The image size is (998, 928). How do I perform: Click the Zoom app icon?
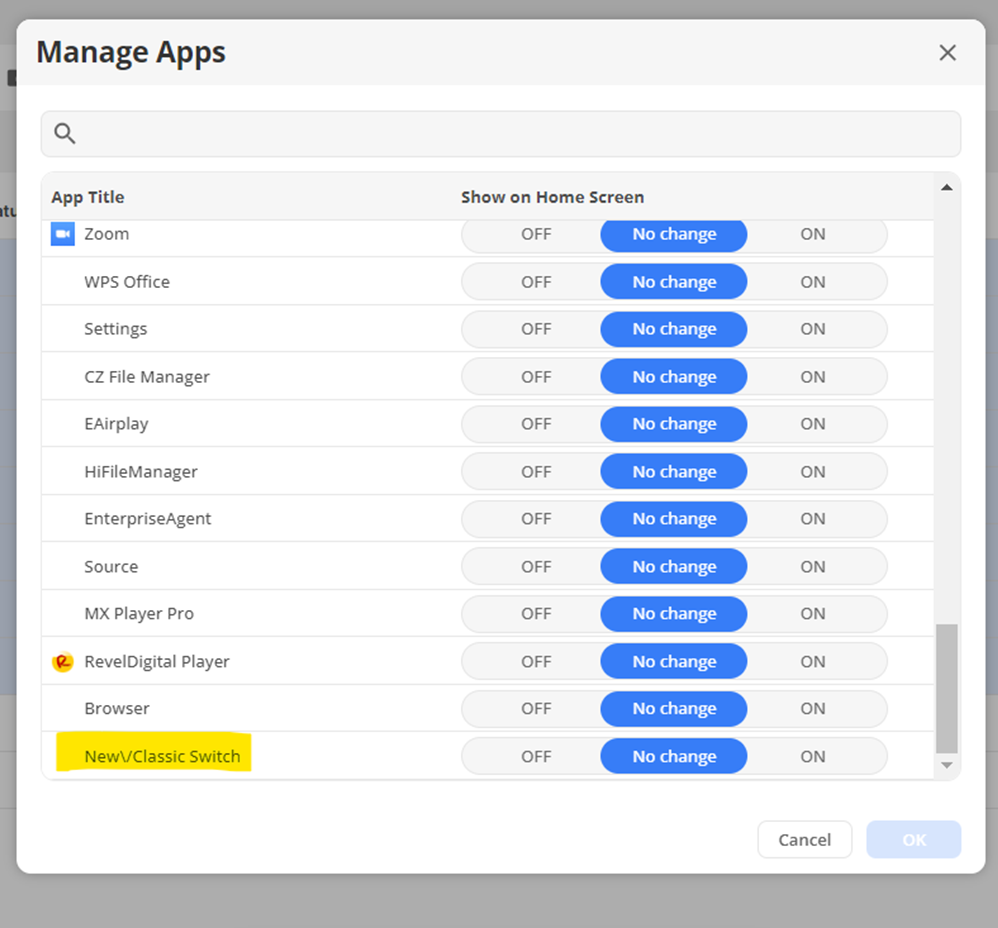62,234
